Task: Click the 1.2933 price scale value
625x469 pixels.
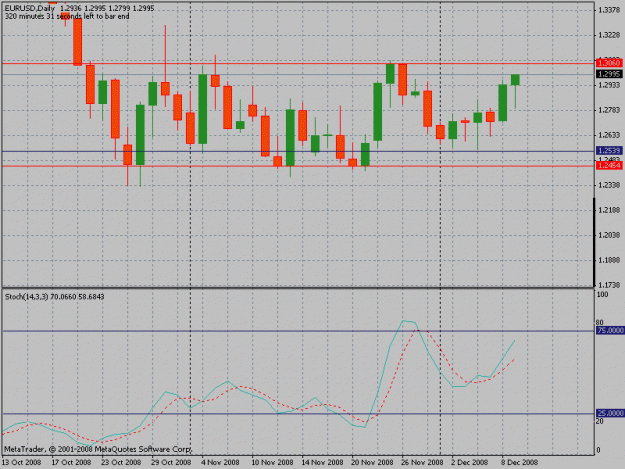Action: (x=609, y=85)
